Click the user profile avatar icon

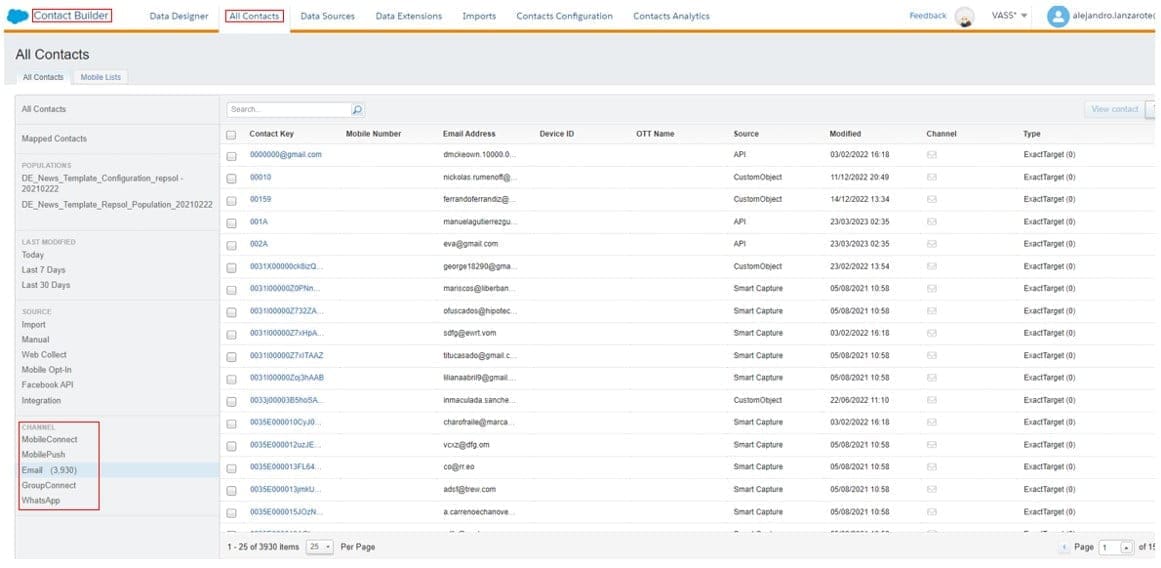tap(1057, 16)
